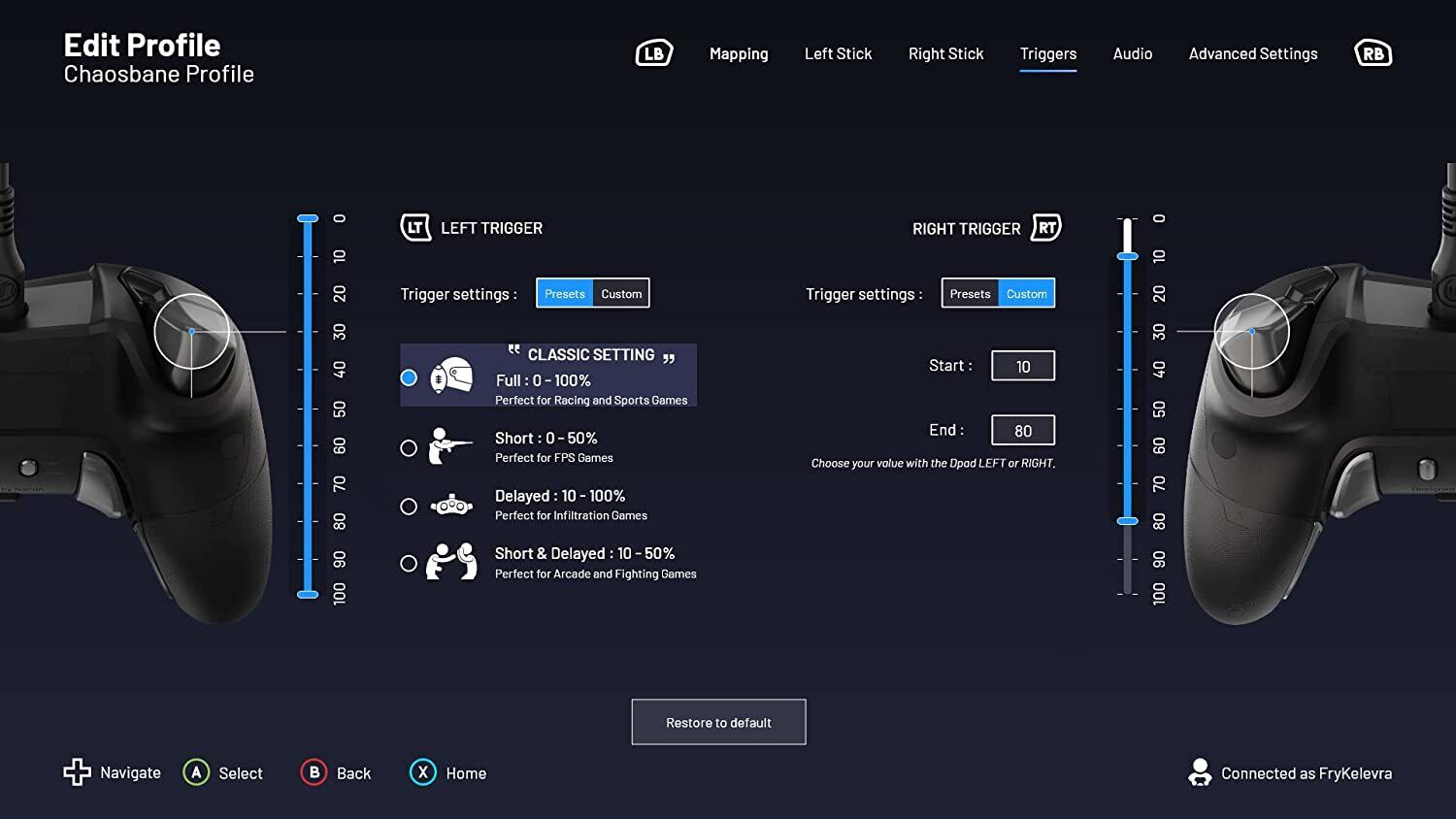
Task: Click the red B Back icon
Action: click(314, 772)
